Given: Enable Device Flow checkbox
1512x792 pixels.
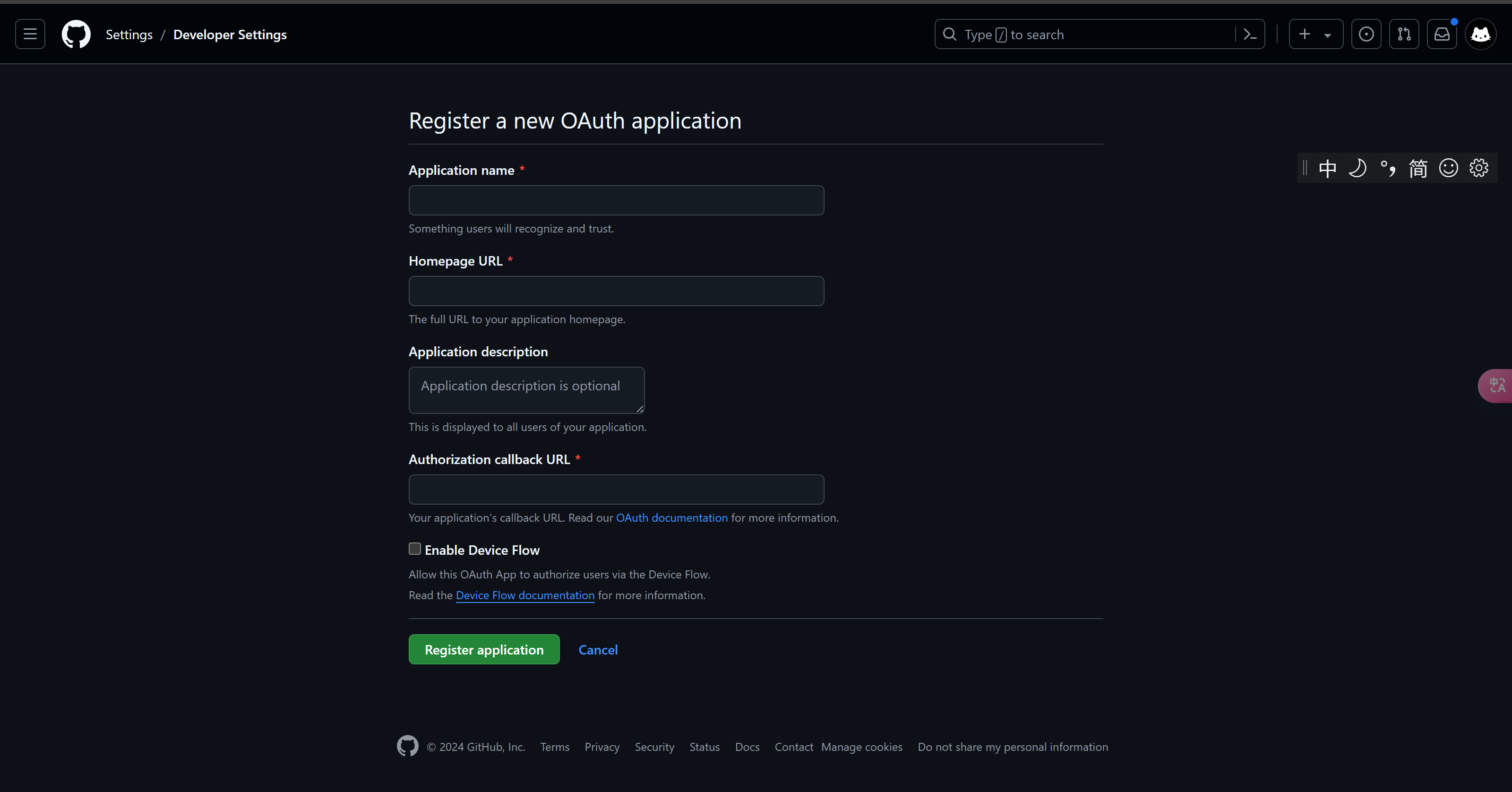Looking at the screenshot, I should [415, 549].
